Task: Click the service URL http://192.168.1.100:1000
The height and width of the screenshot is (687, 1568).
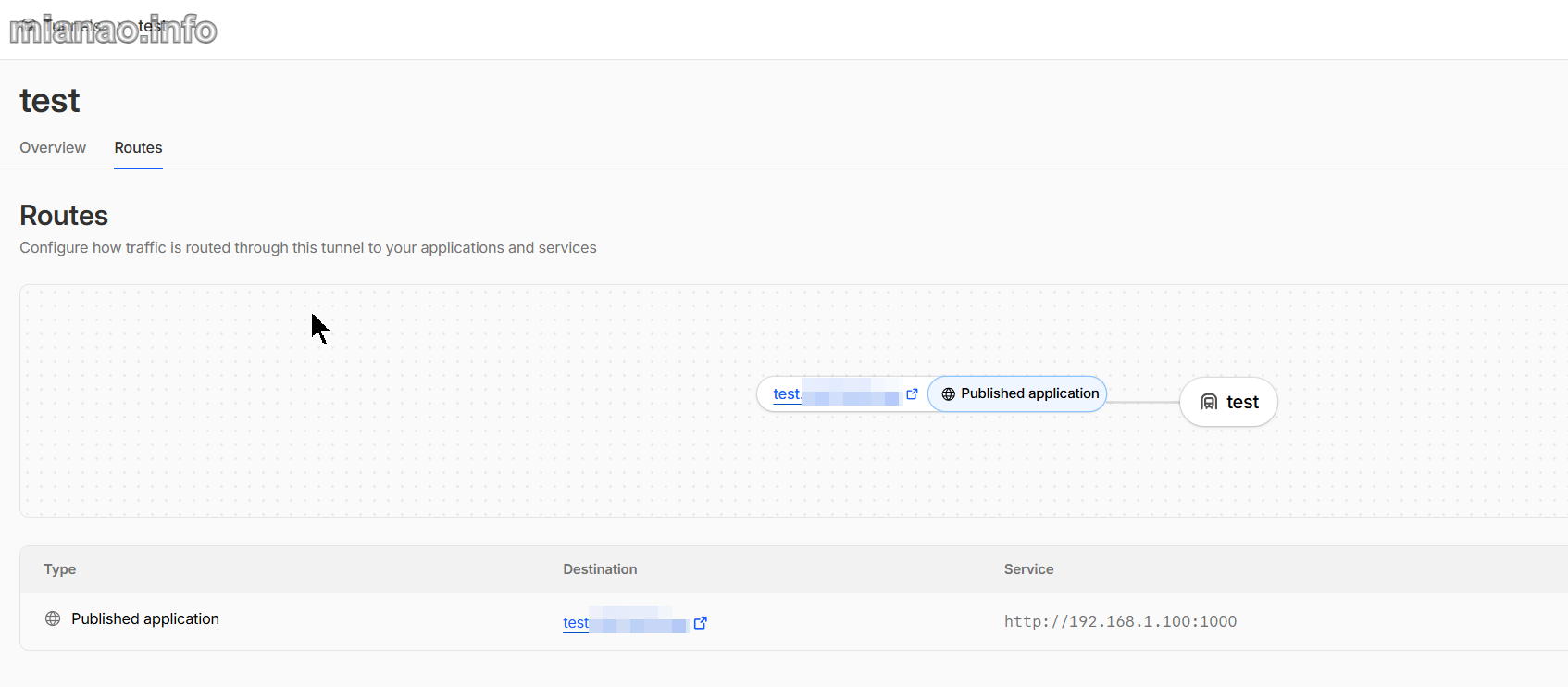Action: click(1120, 621)
